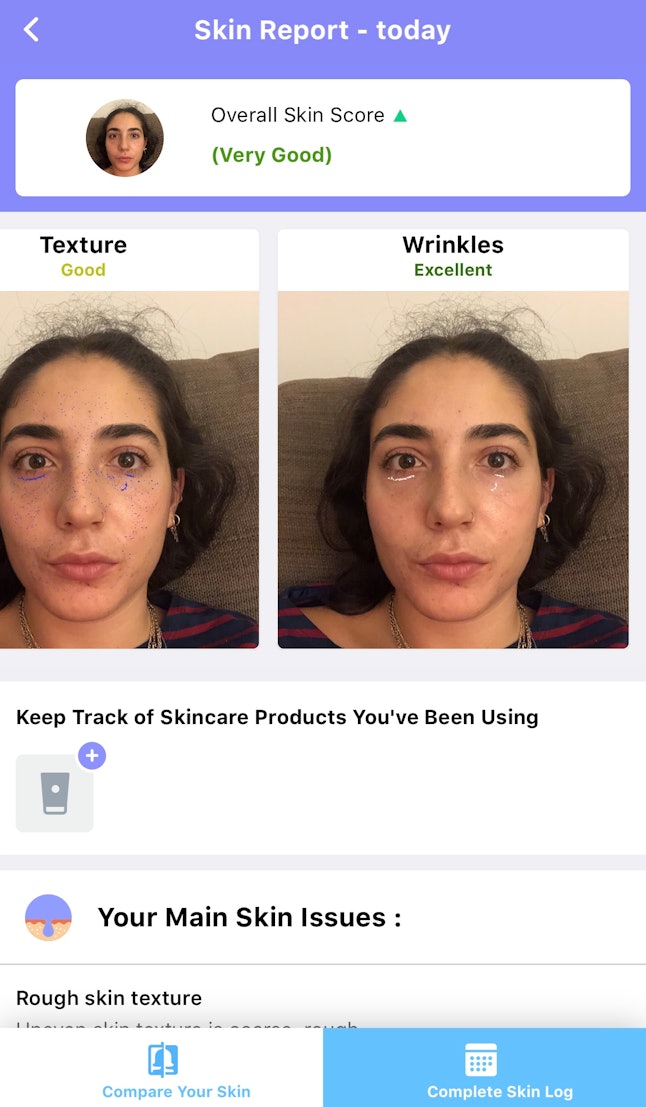Tap the Compare Your Skin label
The image size is (646, 1107).
177,1091
